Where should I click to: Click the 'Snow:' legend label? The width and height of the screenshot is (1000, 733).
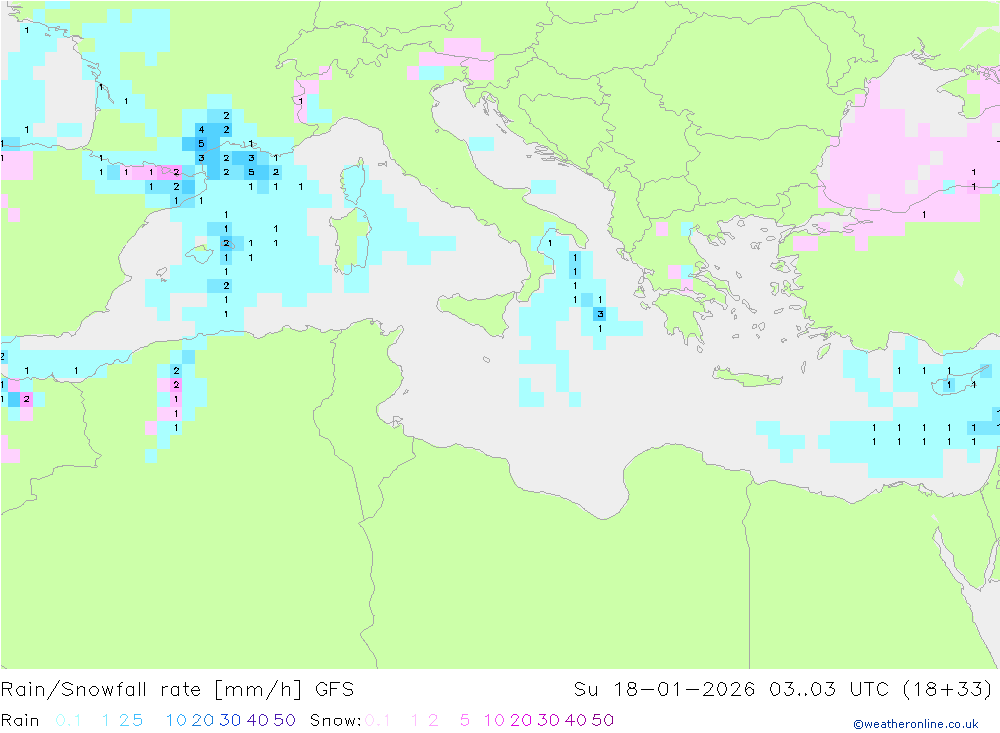[x=335, y=720]
